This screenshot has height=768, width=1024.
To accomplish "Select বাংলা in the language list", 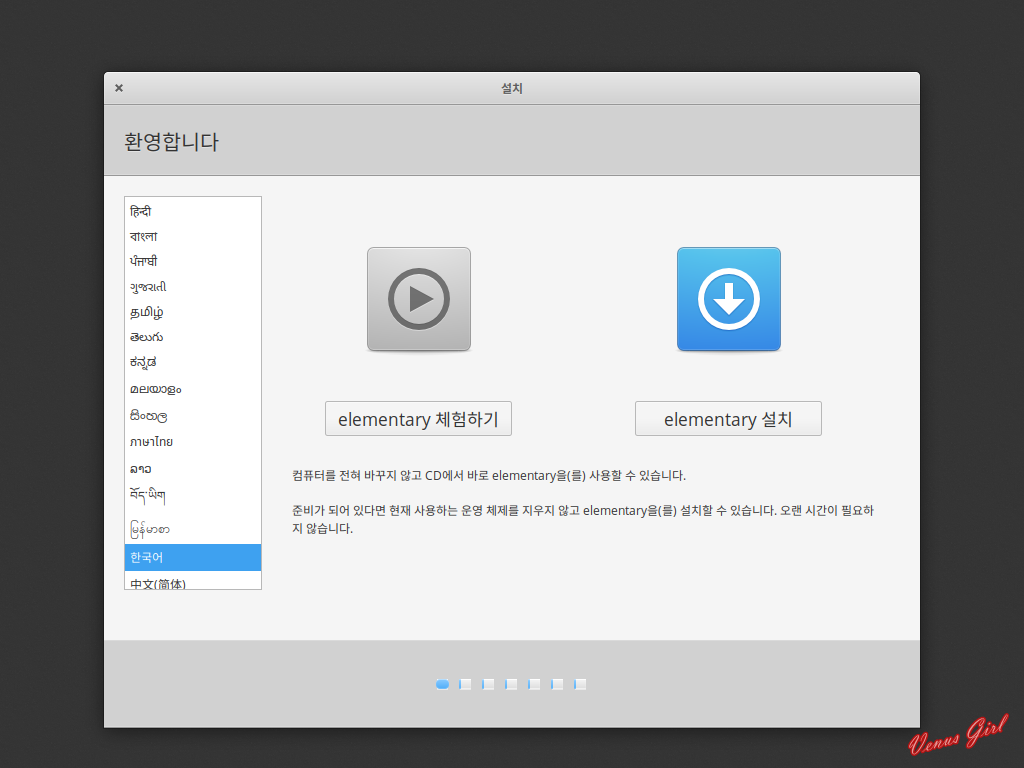I will tap(193, 236).
